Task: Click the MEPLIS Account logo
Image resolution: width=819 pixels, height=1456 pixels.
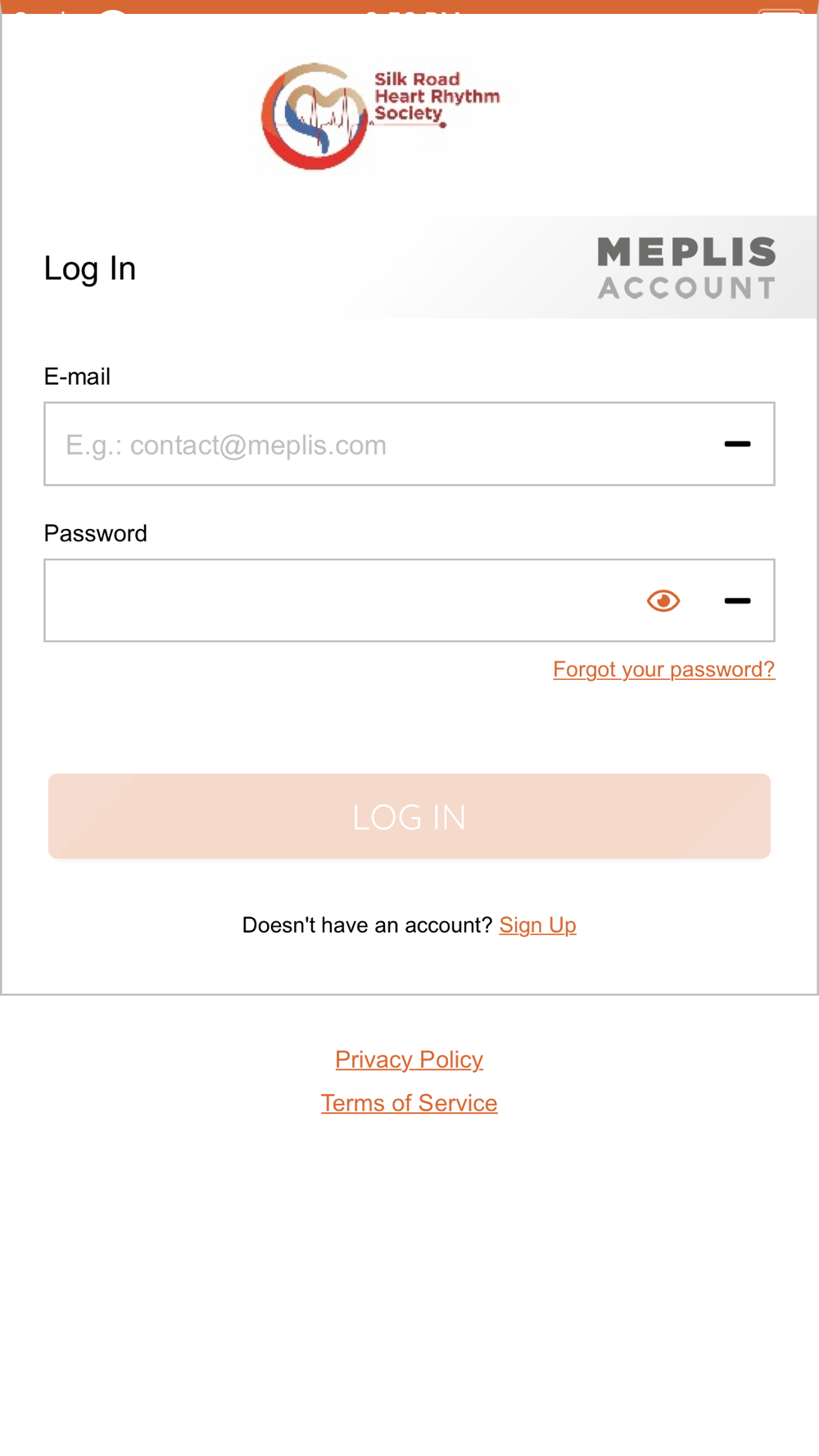Action: click(x=686, y=268)
